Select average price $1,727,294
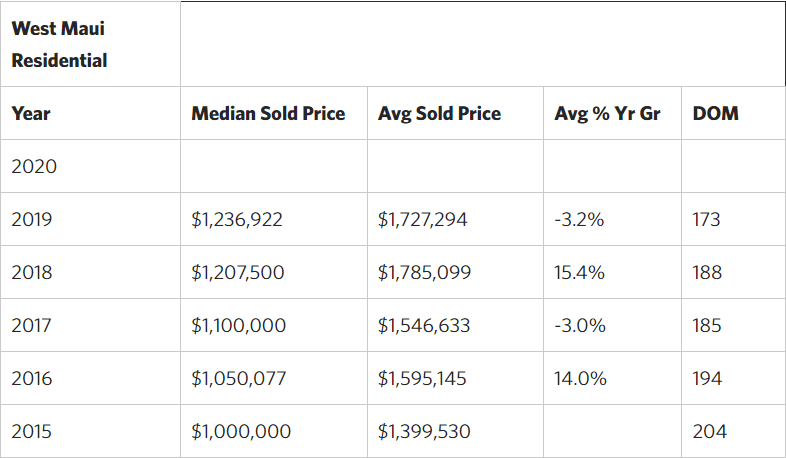 pos(423,219)
